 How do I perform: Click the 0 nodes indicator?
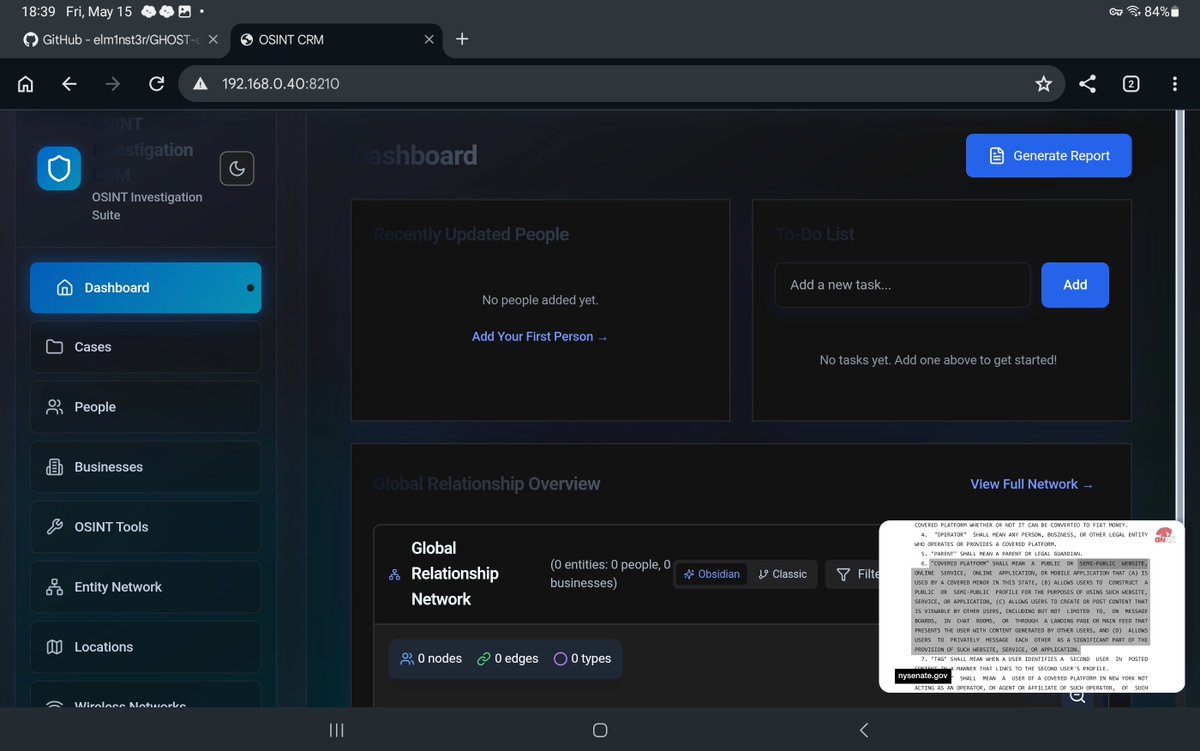pos(431,659)
